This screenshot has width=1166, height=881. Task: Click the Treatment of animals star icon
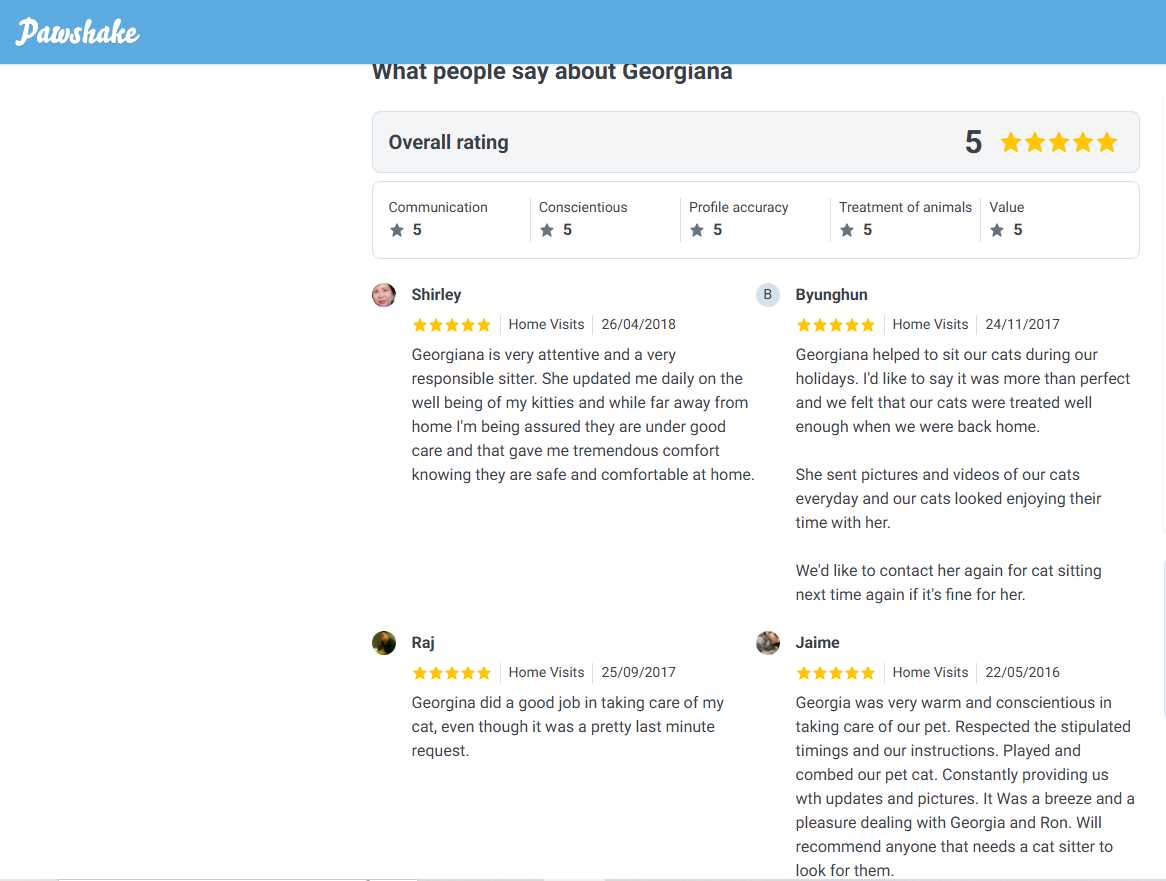coord(847,230)
